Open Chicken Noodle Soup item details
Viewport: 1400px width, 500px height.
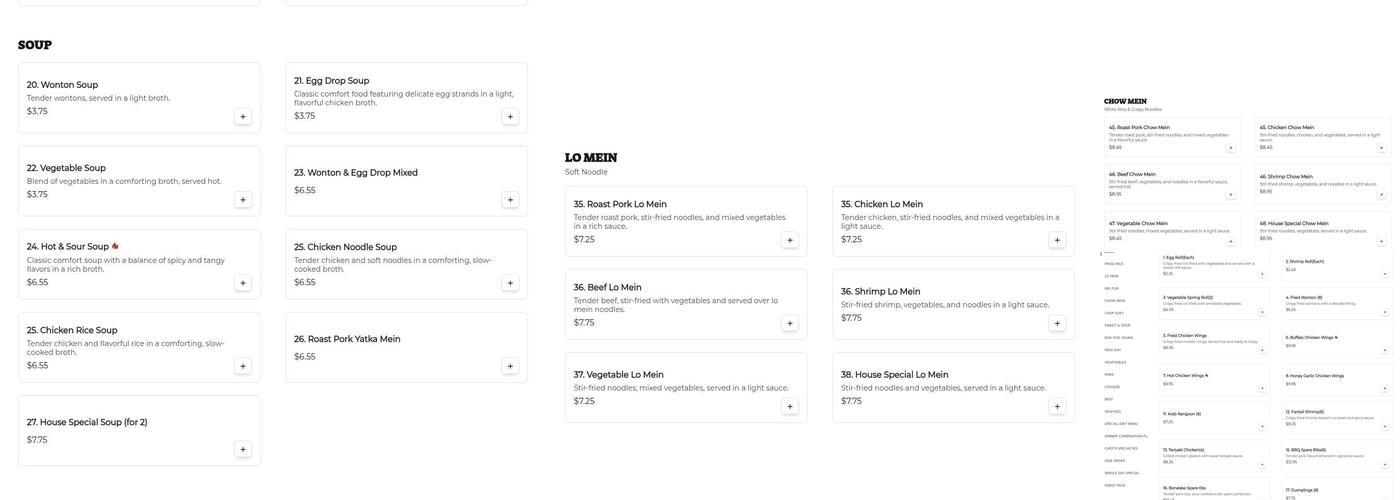pyautogui.click(x=390, y=257)
